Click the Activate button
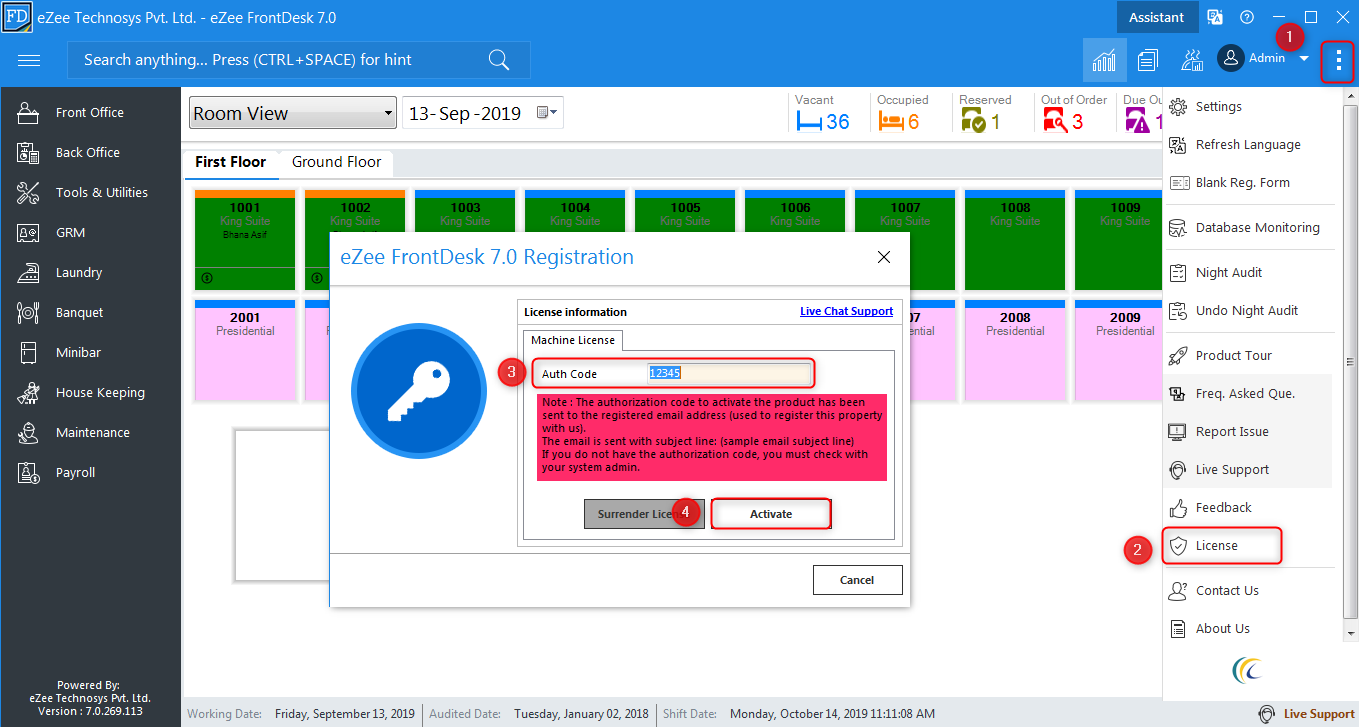 pos(771,514)
